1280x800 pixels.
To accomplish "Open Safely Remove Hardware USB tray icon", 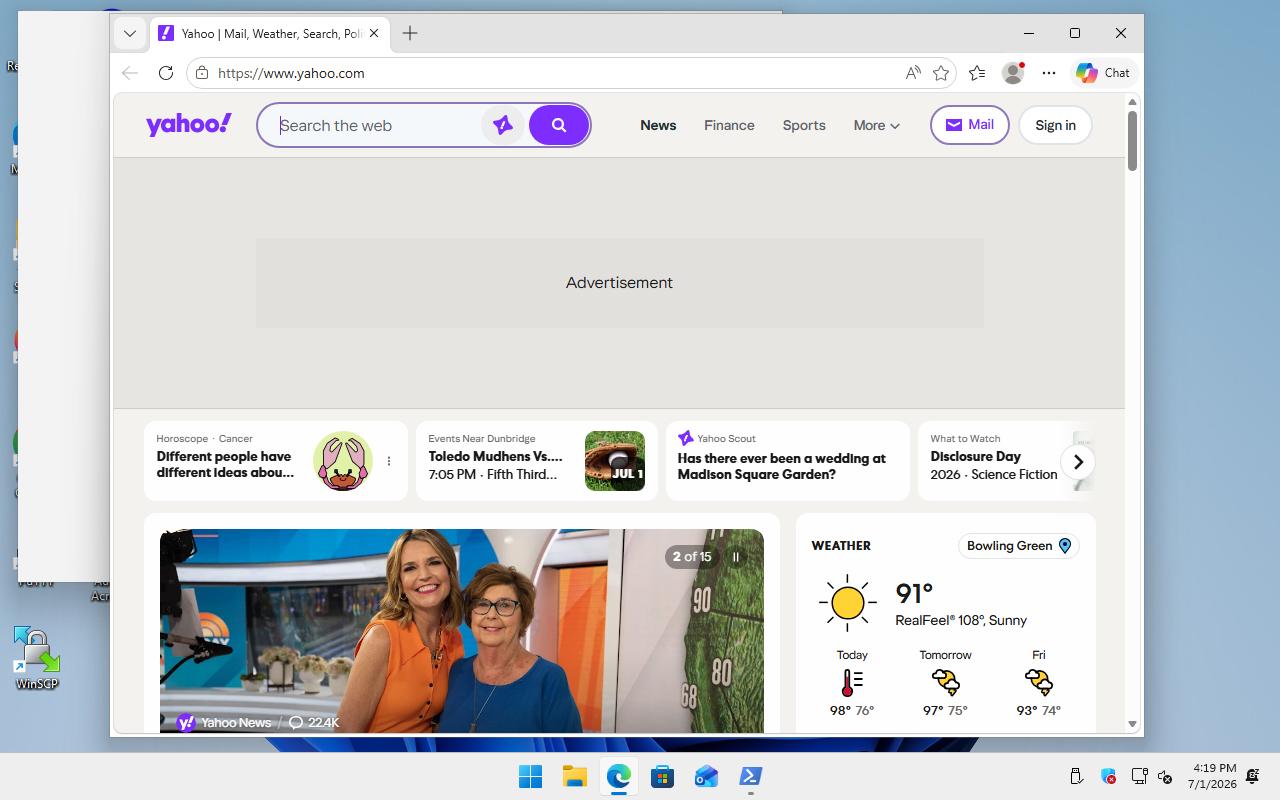I will click(1077, 777).
